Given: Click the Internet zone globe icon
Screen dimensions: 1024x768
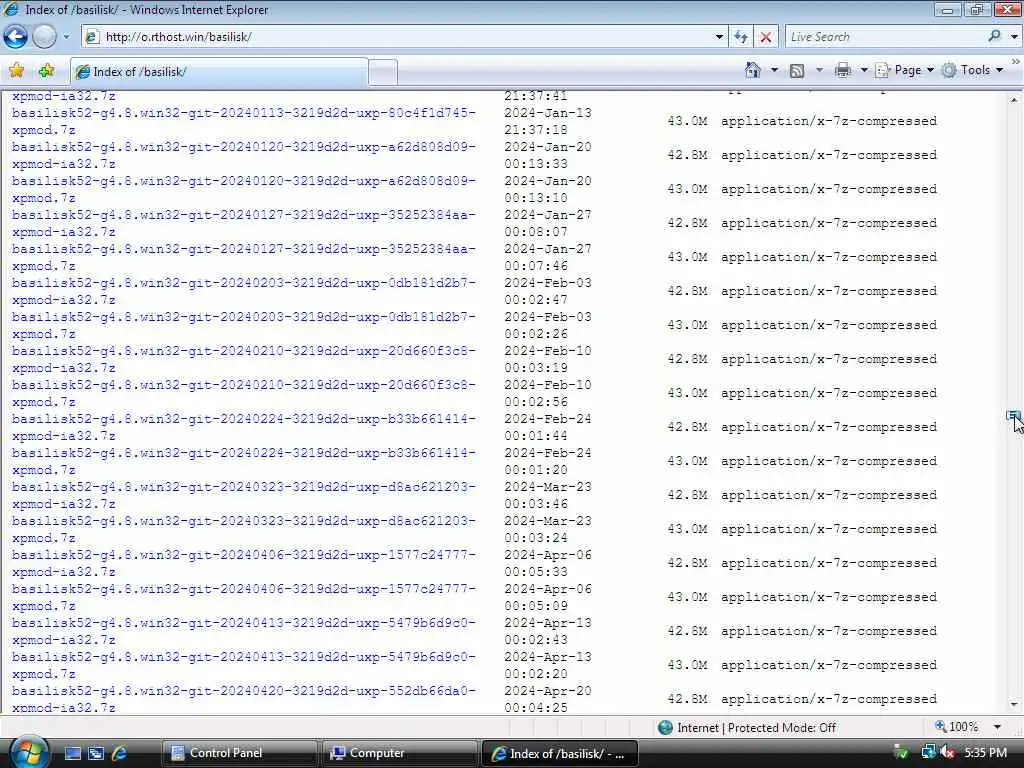Looking at the screenshot, I should pyautogui.click(x=665, y=727).
